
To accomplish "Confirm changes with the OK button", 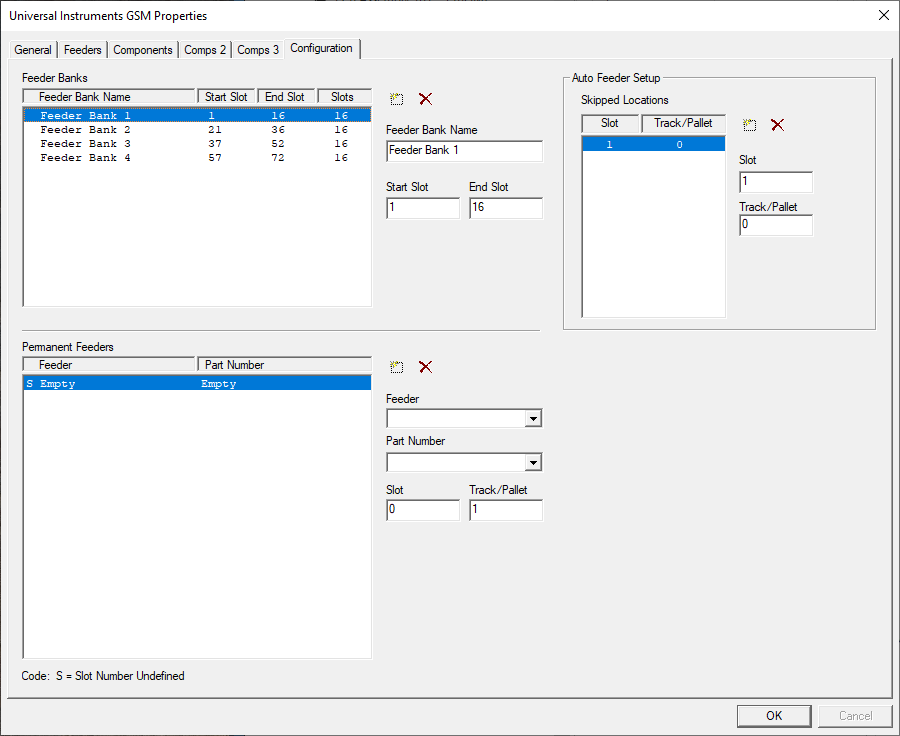I will click(774, 715).
